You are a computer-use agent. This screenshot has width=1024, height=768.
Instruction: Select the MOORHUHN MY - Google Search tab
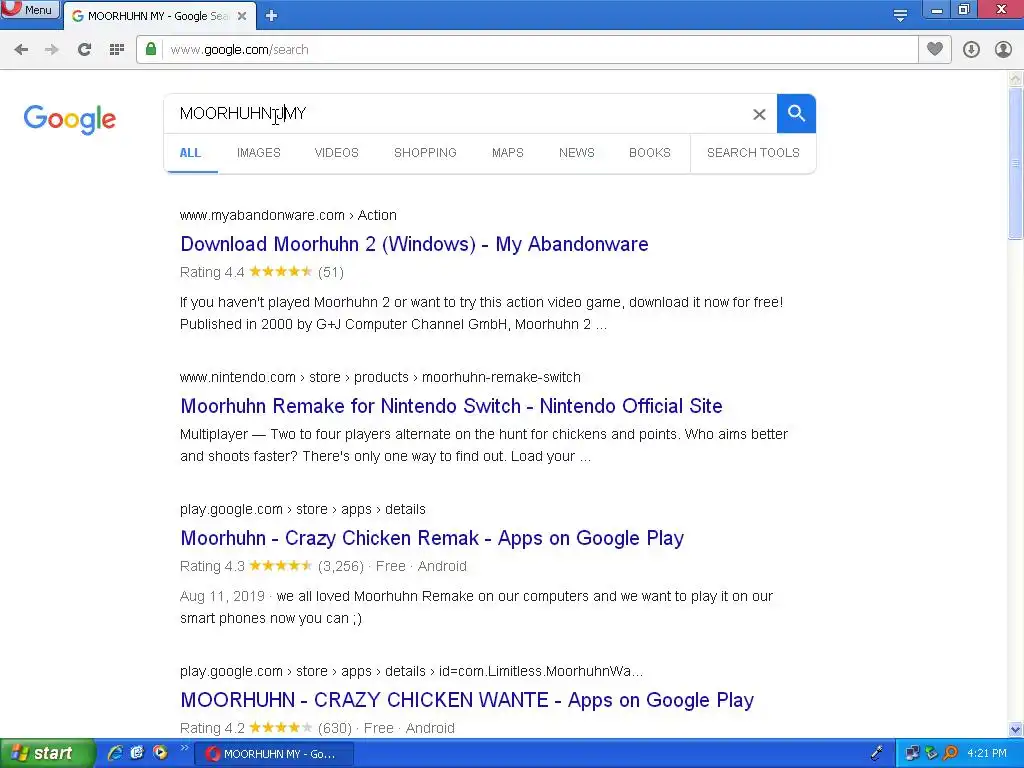tap(159, 16)
